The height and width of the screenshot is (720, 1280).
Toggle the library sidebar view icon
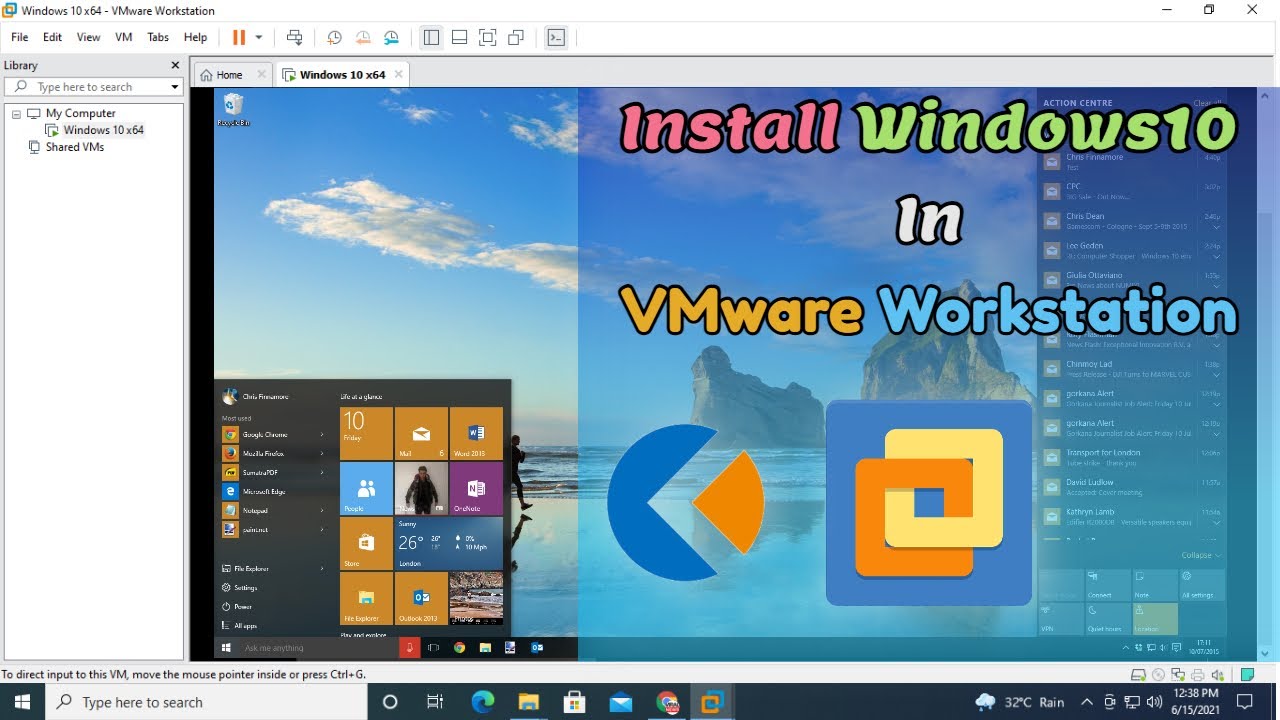(431, 37)
